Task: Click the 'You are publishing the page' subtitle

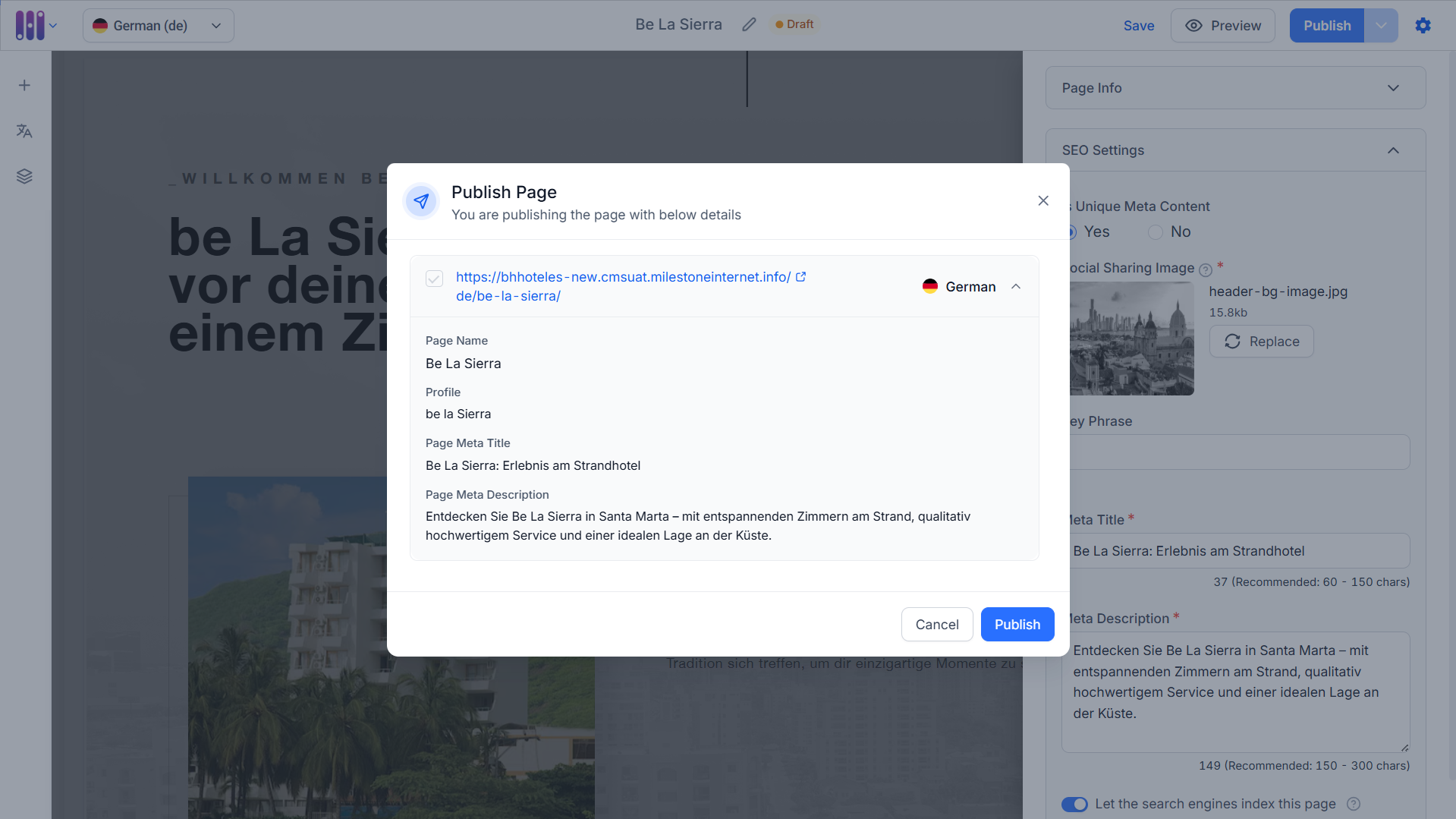Action: tap(596, 215)
